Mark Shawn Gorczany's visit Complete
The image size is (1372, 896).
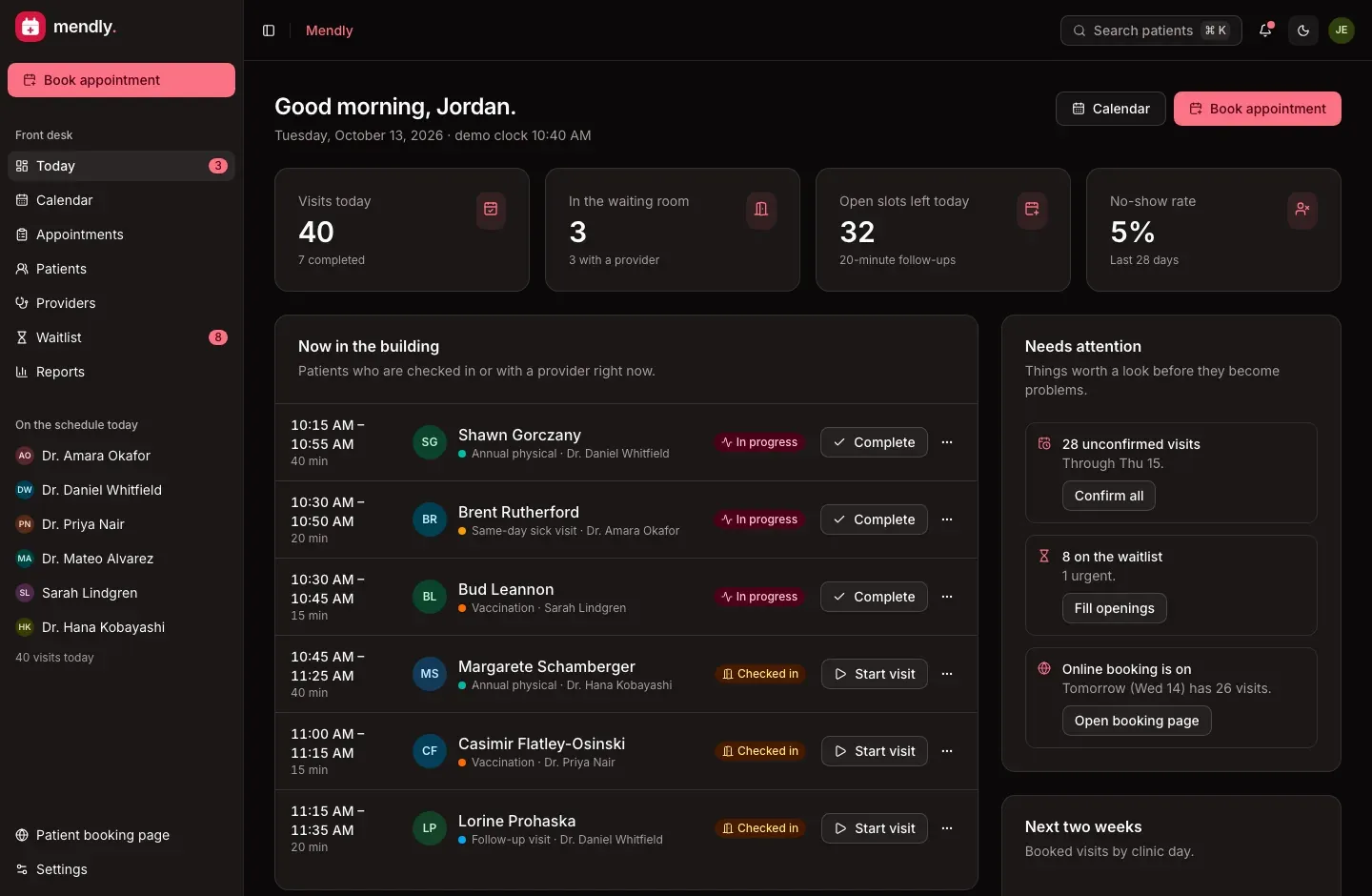point(874,442)
